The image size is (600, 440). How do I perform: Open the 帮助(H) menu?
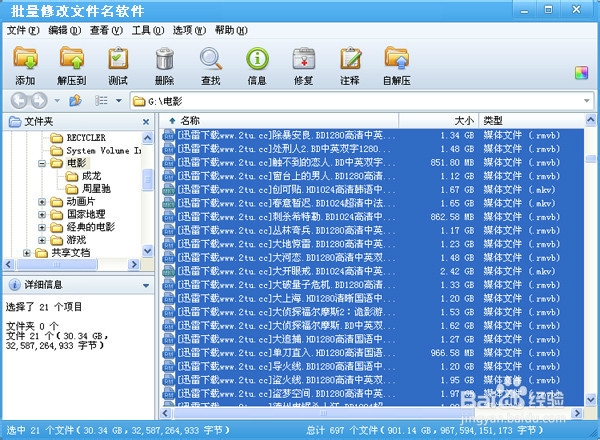tap(231, 30)
